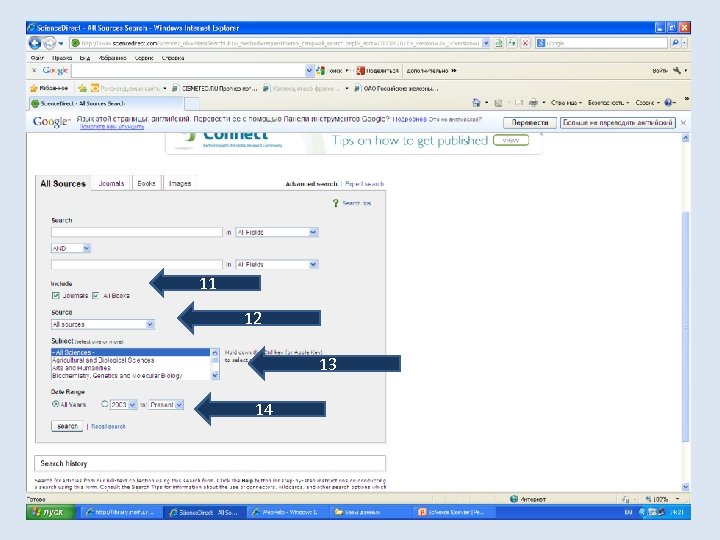Click Never translate English button
Screen dimensions: 720x540
[618, 123]
